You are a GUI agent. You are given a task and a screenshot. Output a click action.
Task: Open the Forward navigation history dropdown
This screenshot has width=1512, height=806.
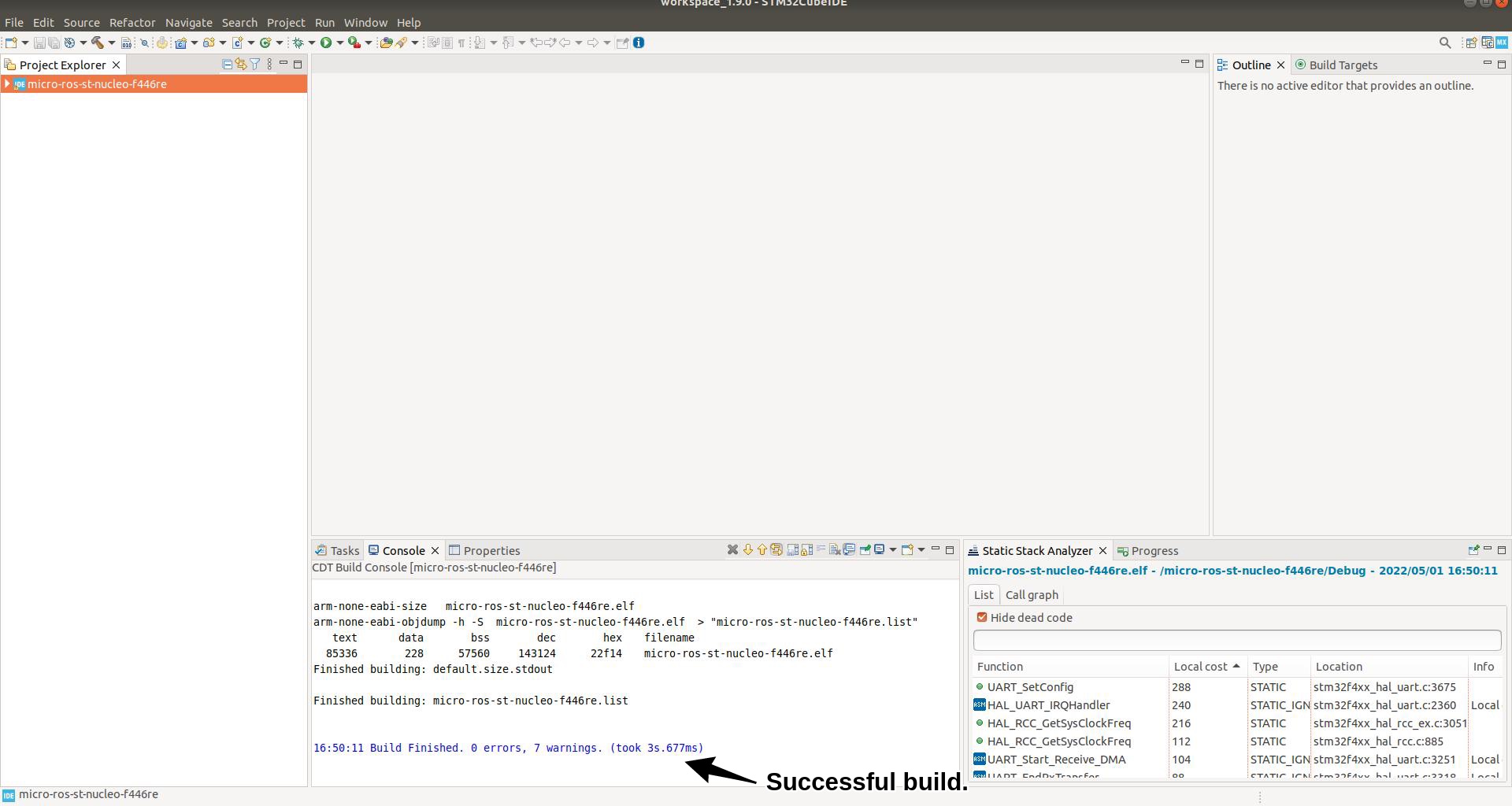coord(606,43)
